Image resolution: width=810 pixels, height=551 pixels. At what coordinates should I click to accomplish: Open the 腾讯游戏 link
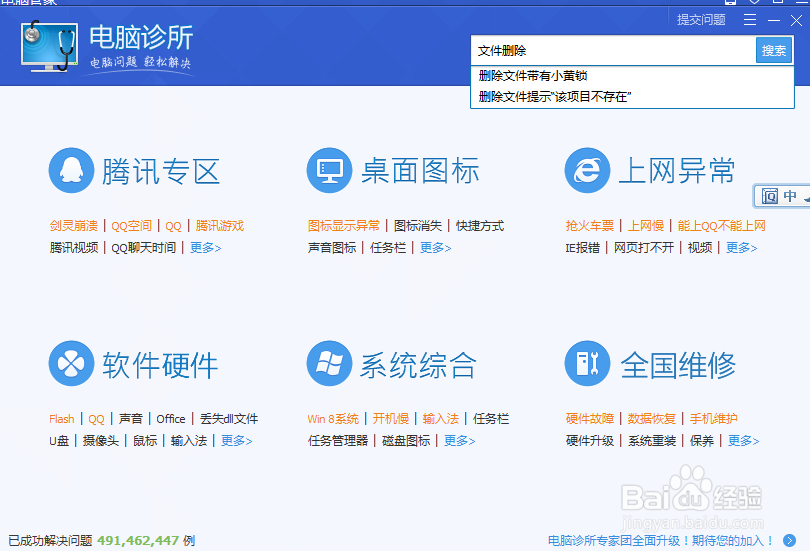220,226
